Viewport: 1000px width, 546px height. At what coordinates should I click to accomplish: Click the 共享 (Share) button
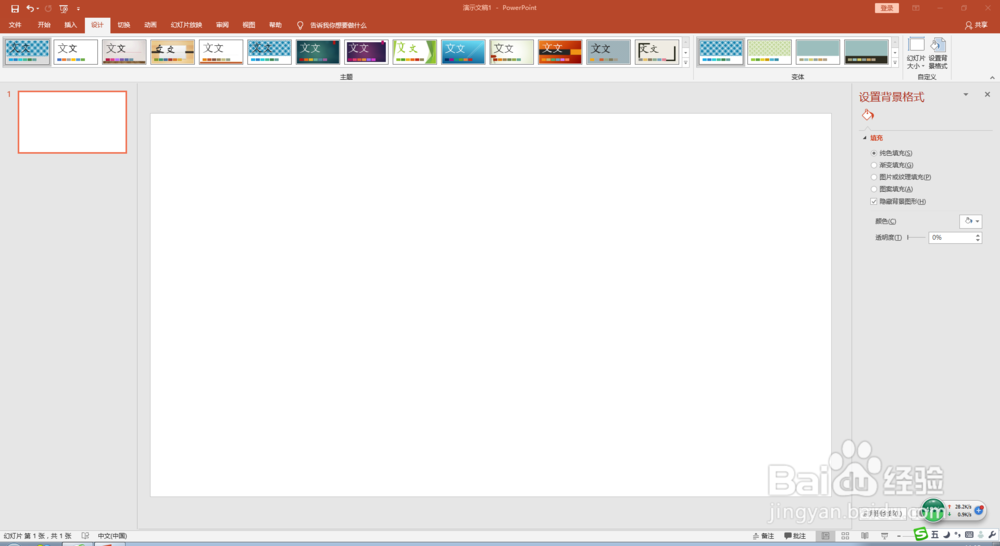pyautogui.click(x=976, y=25)
